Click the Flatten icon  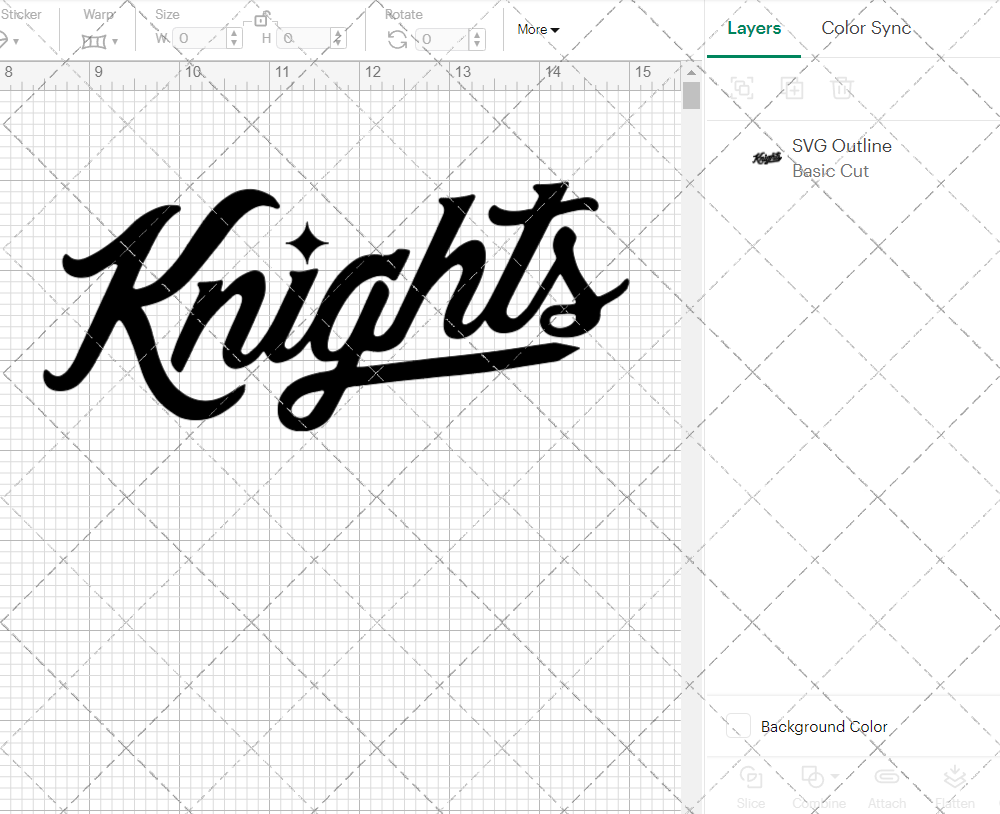pyautogui.click(x=955, y=787)
